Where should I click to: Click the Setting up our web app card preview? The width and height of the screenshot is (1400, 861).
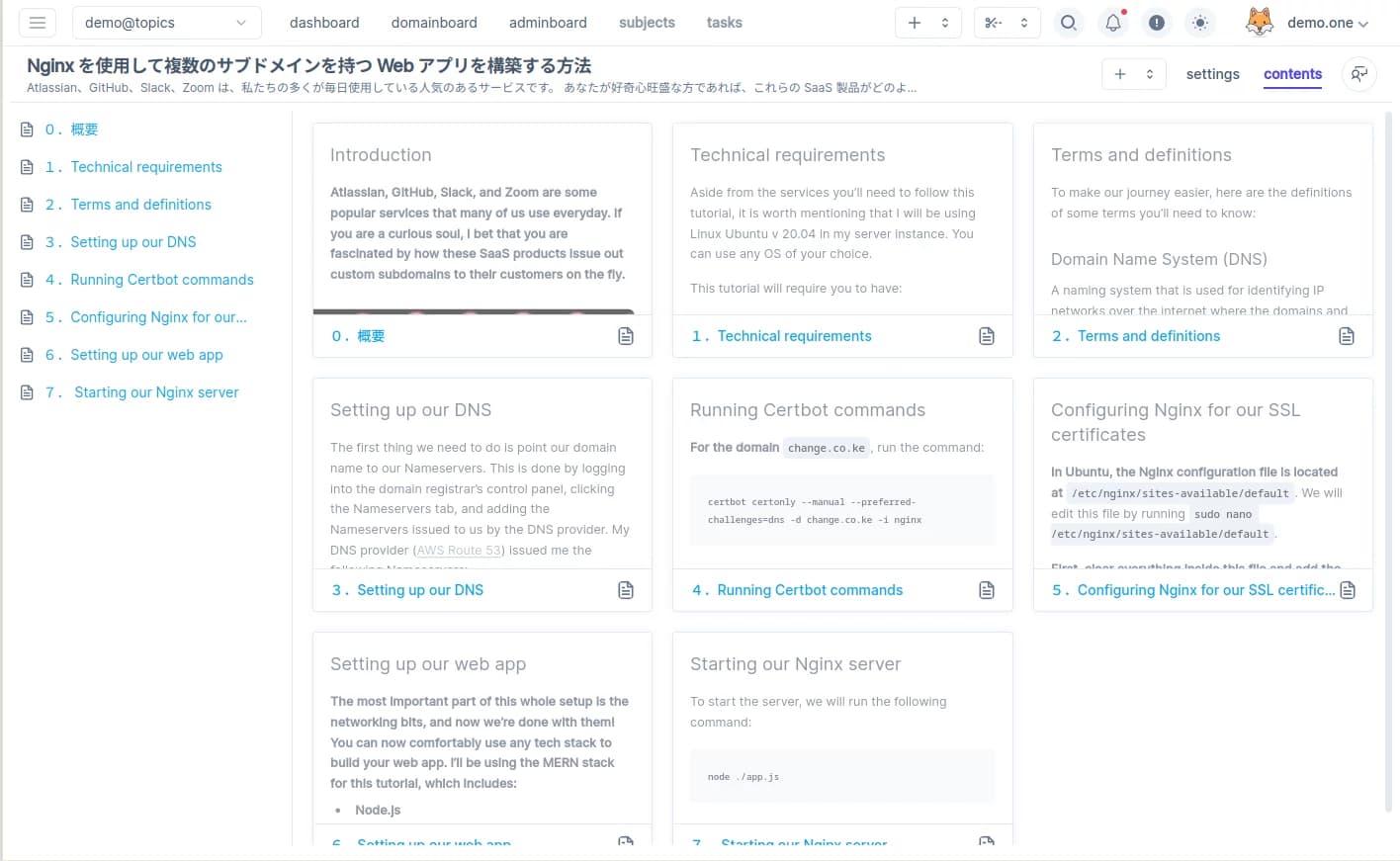tap(482, 729)
